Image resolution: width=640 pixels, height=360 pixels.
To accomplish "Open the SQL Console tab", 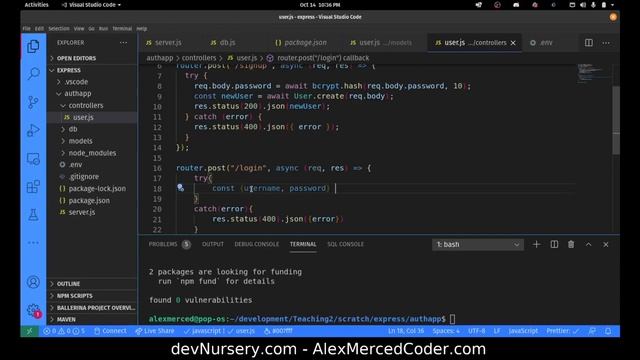I will 345,244.
